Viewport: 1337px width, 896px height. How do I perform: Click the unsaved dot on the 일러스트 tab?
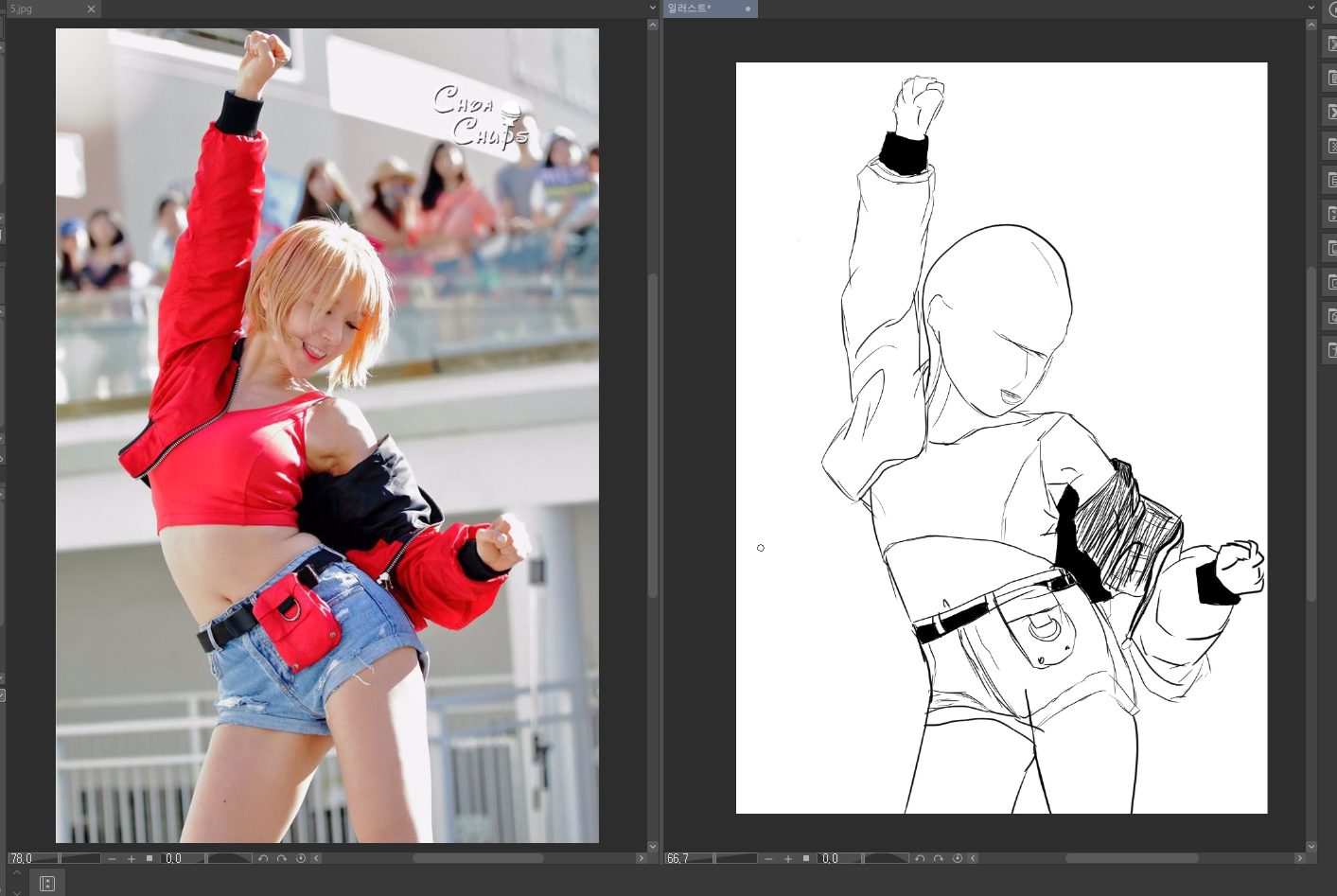coord(748,9)
